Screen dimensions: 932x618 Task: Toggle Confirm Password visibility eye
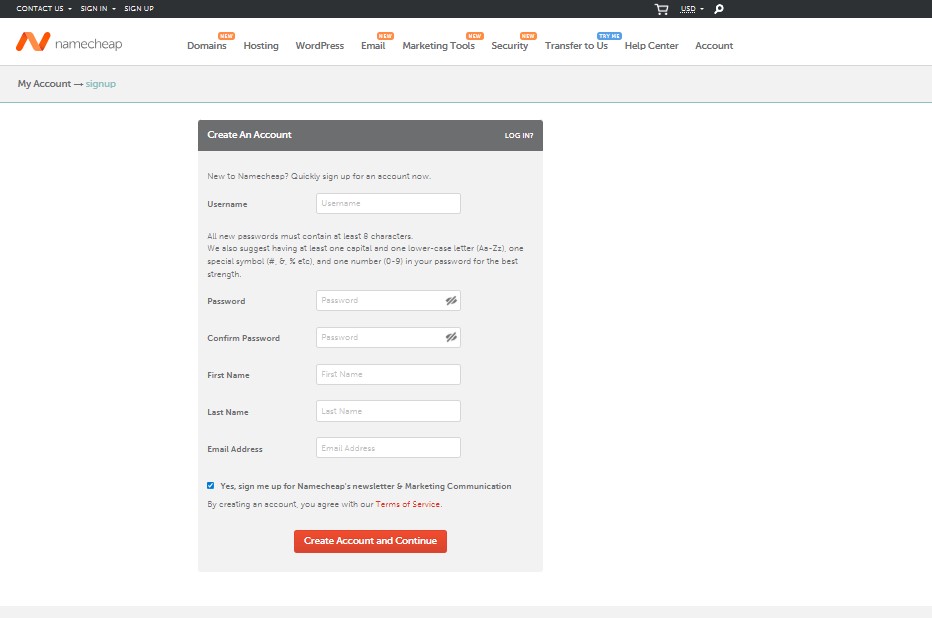[451, 338]
